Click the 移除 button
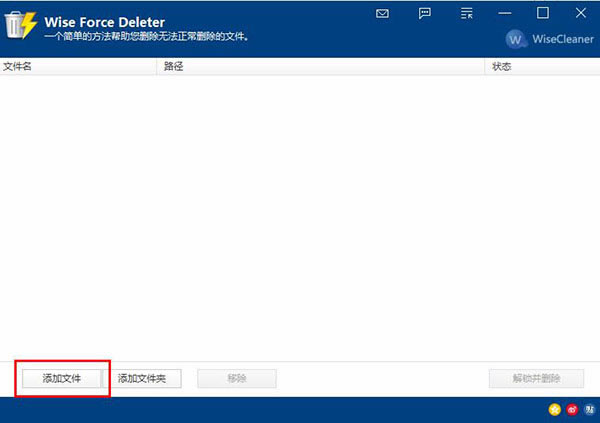 coord(237,379)
